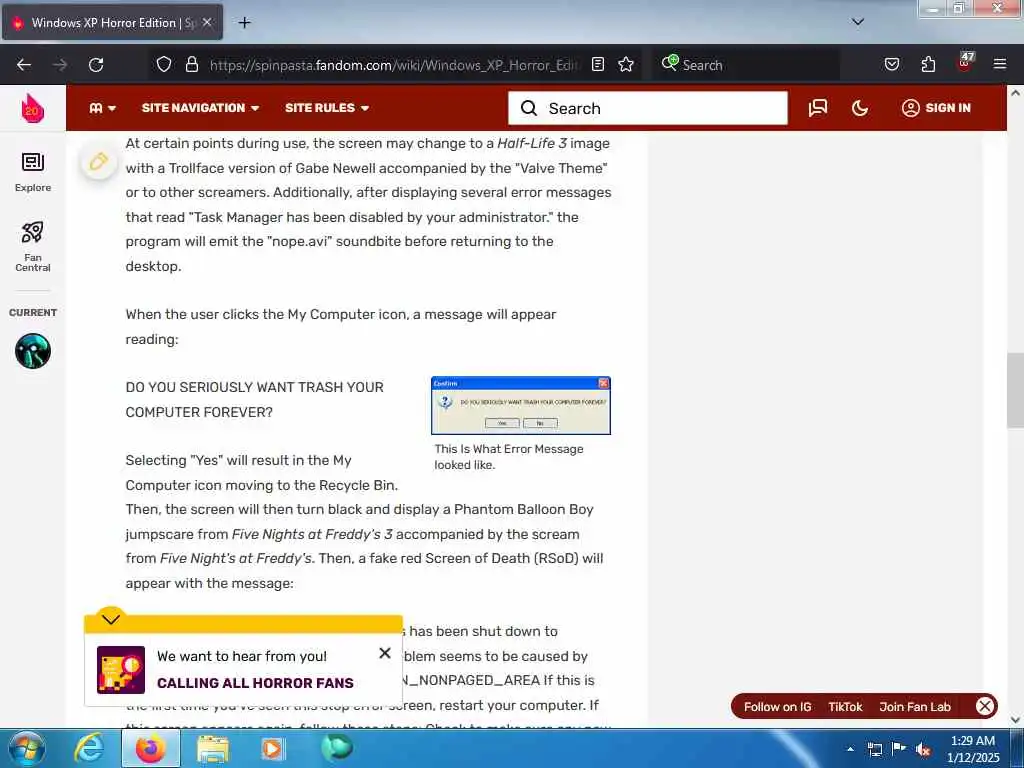The height and width of the screenshot is (768, 1024).
Task: Close the social links banner
Action: [x=985, y=706]
